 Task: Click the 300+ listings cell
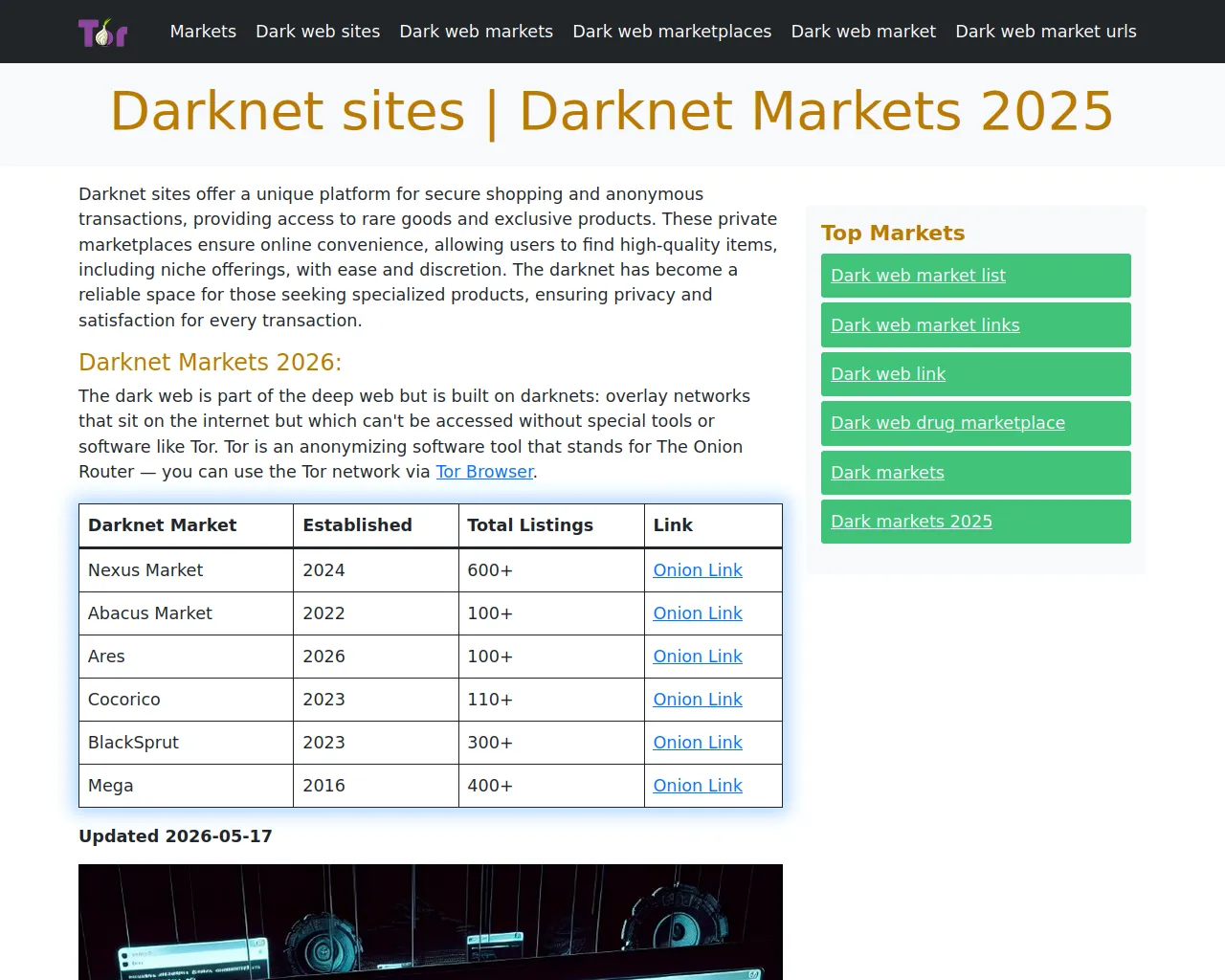pos(552,743)
